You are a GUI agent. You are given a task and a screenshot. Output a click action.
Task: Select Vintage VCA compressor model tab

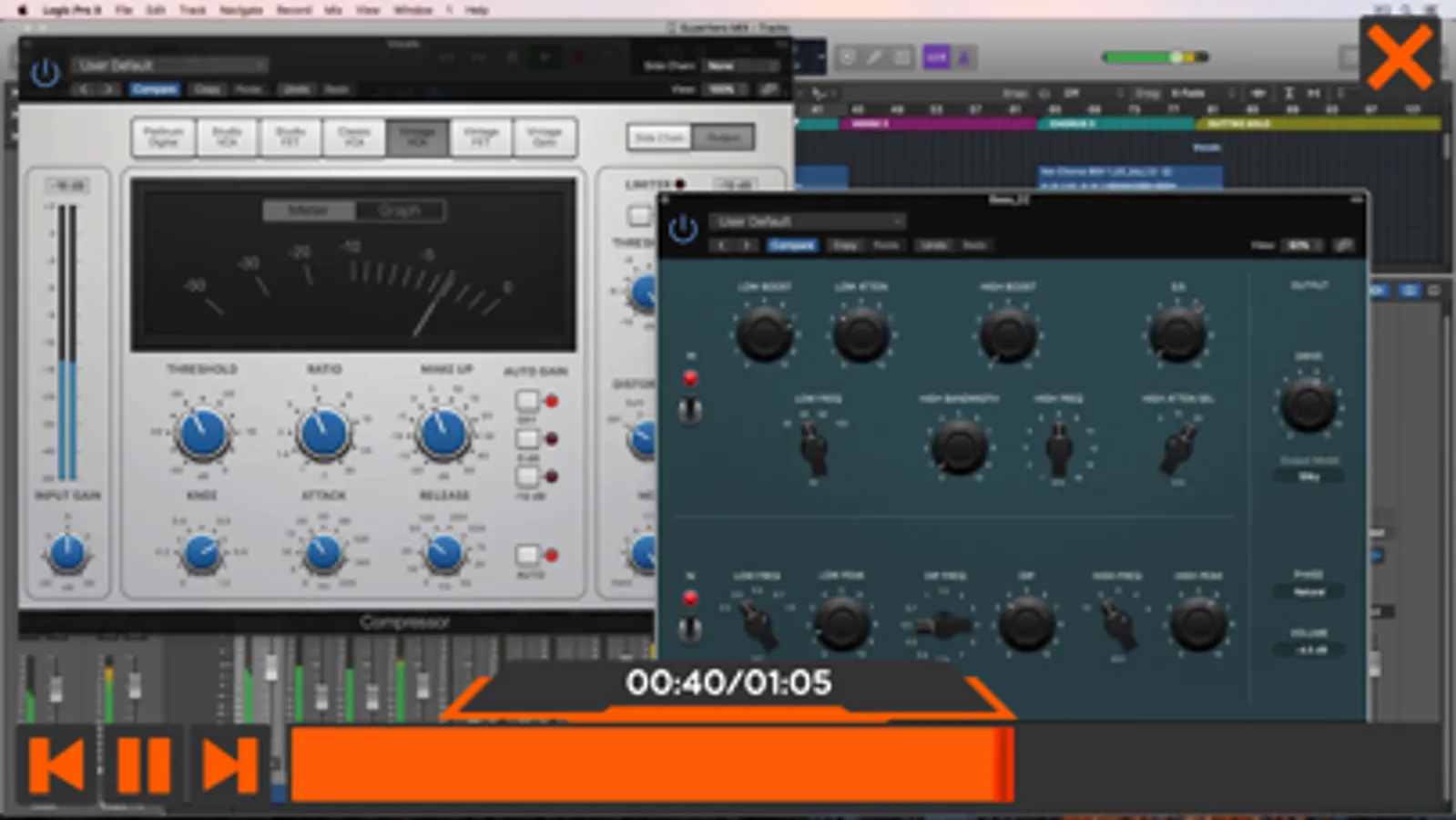tap(417, 137)
